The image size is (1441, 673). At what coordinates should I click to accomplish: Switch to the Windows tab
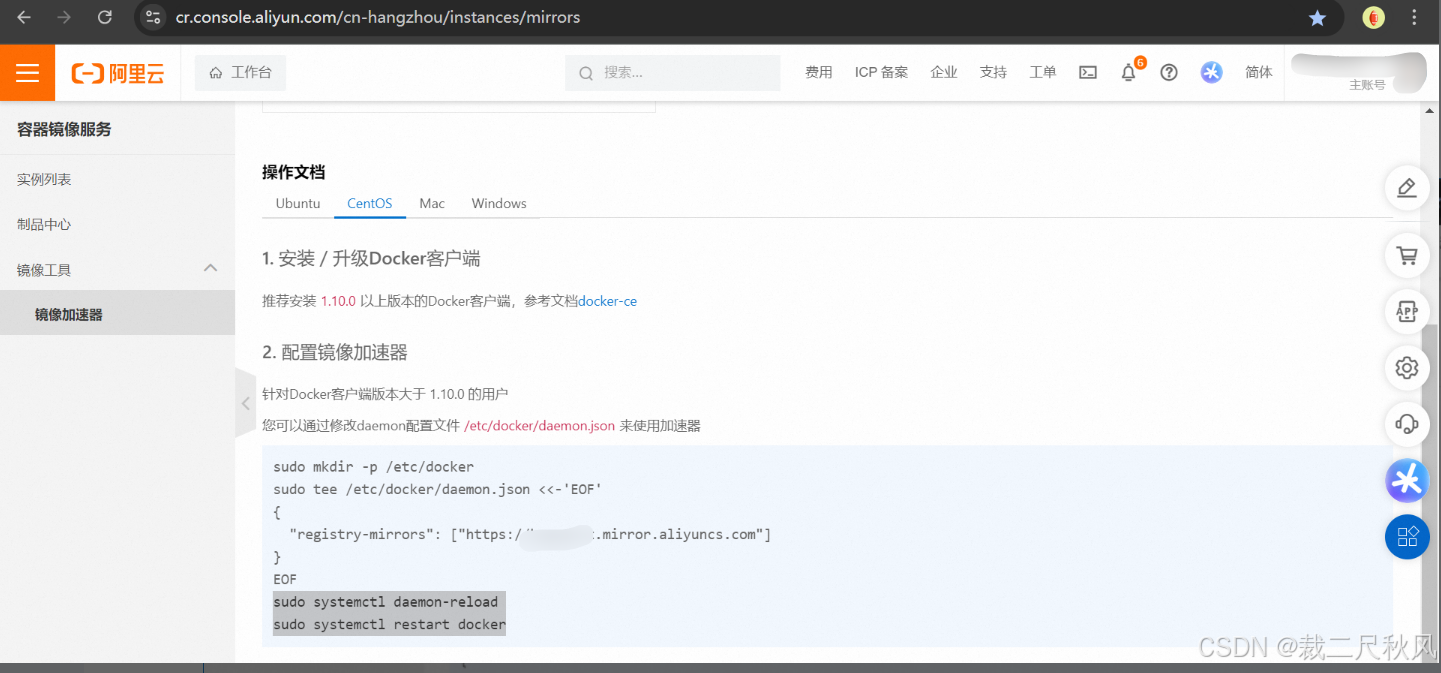[499, 203]
